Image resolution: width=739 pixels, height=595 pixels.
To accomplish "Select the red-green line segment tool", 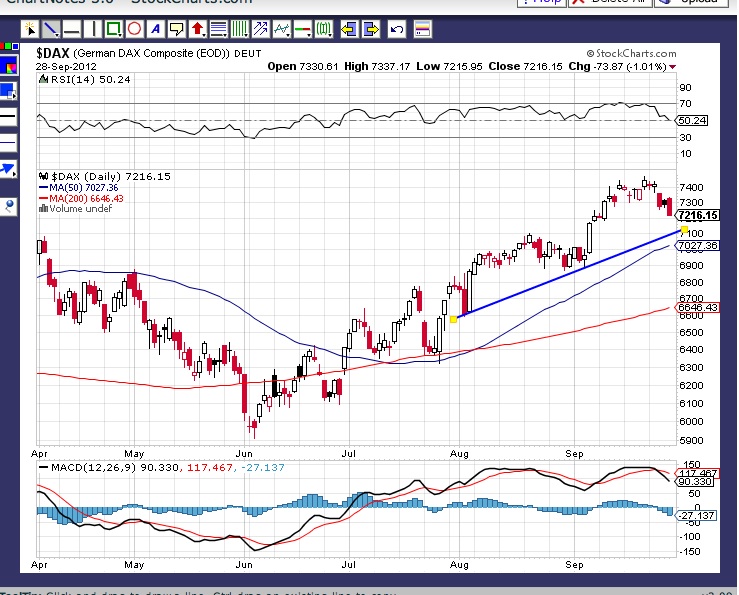I will pyautogui.click(x=301, y=29).
